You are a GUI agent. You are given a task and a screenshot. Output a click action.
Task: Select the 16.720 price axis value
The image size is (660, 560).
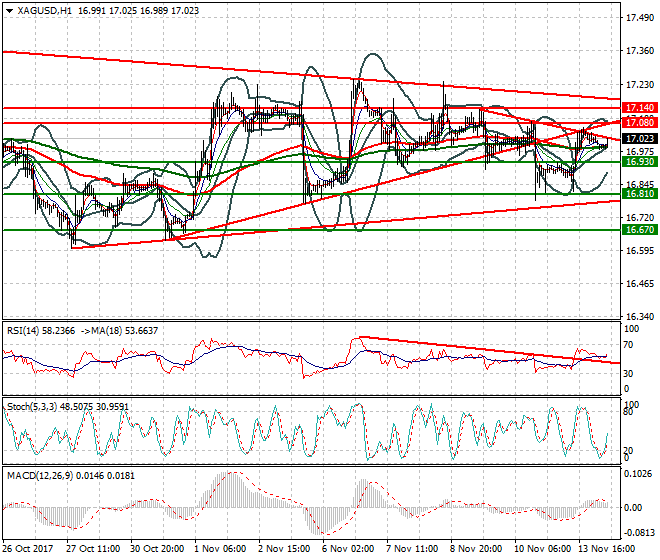pyautogui.click(x=640, y=218)
